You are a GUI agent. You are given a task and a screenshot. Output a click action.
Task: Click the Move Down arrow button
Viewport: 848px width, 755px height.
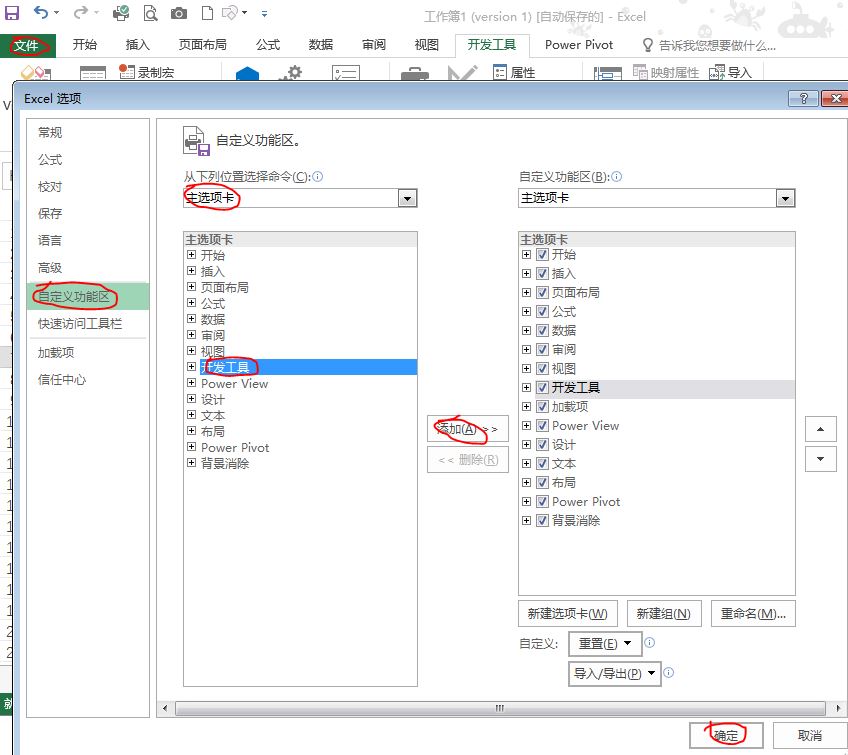coord(820,459)
